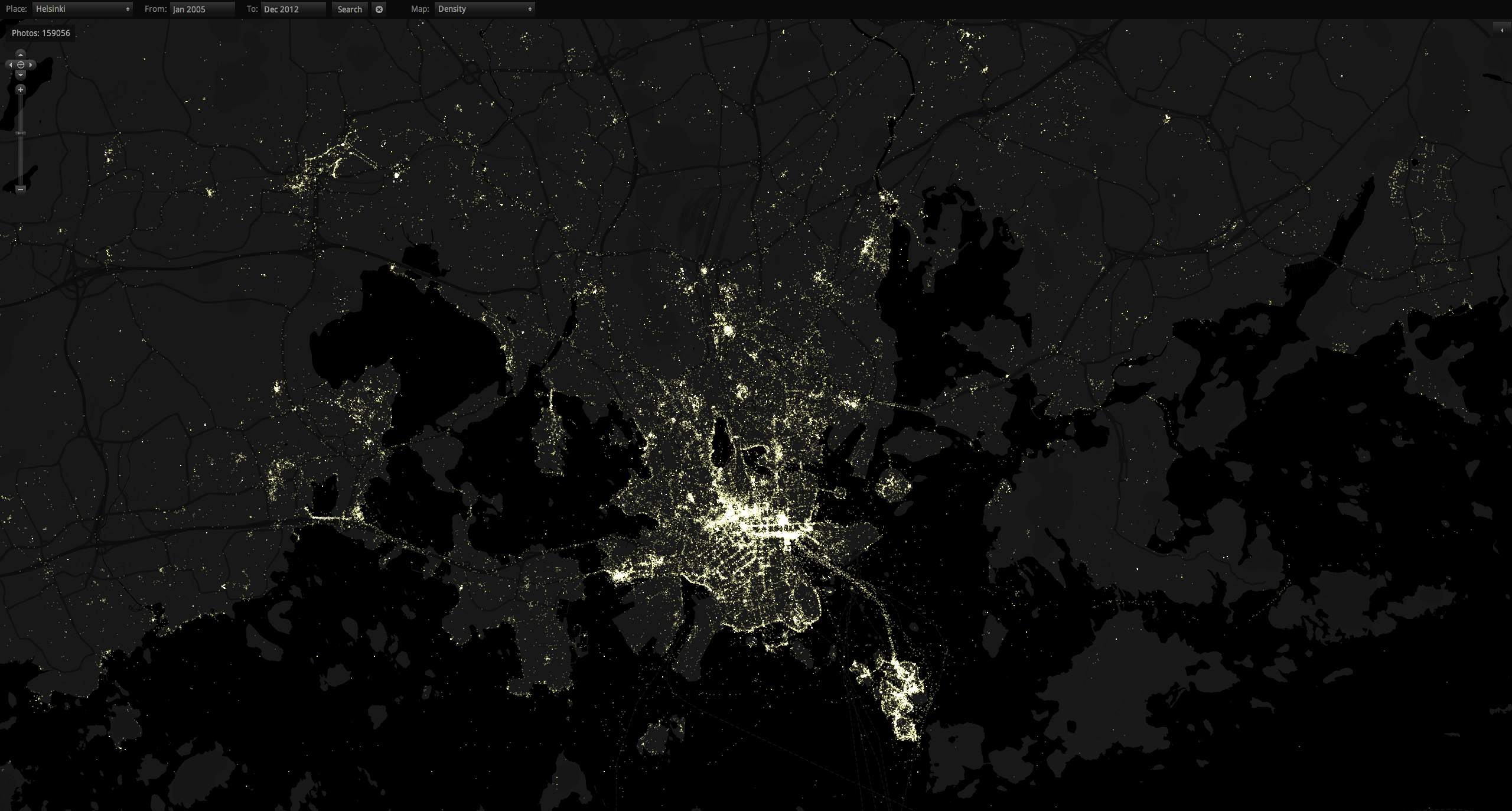
Task: Zoom out with the minus button
Action: coord(21,189)
